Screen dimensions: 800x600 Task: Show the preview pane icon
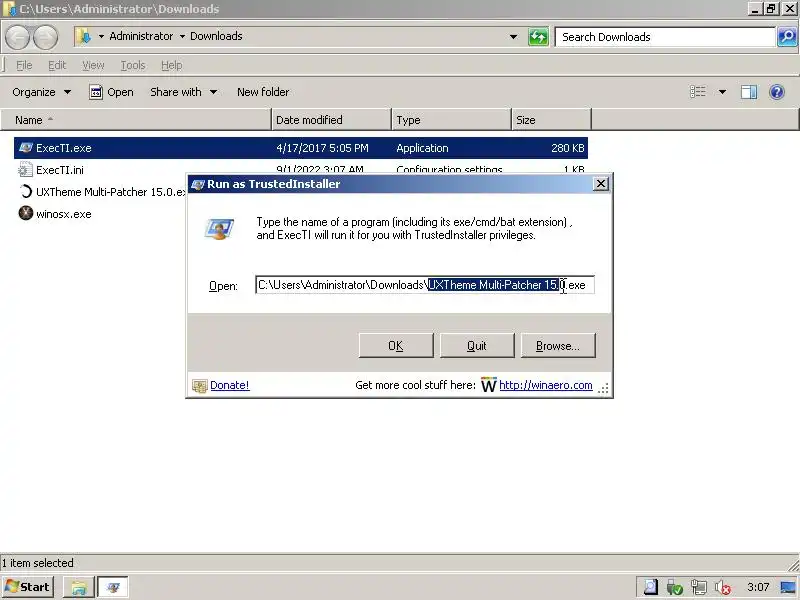(748, 92)
